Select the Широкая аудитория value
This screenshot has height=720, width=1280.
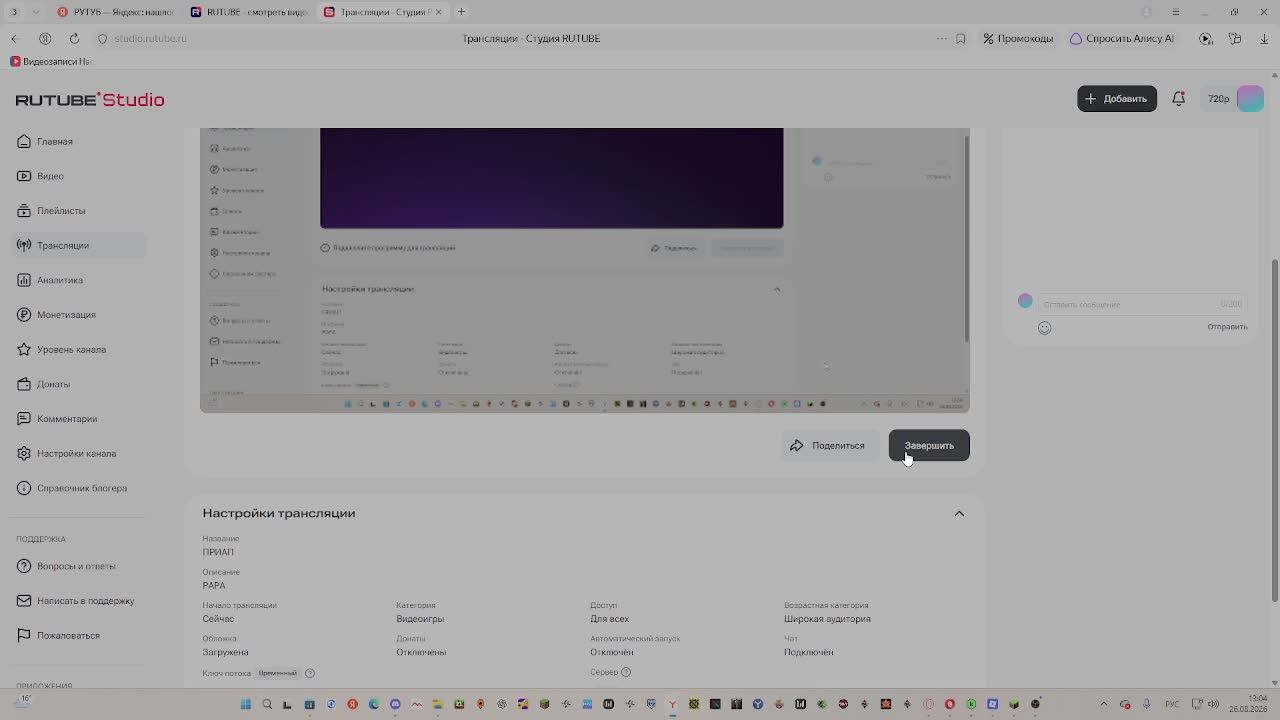(x=827, y=619)
